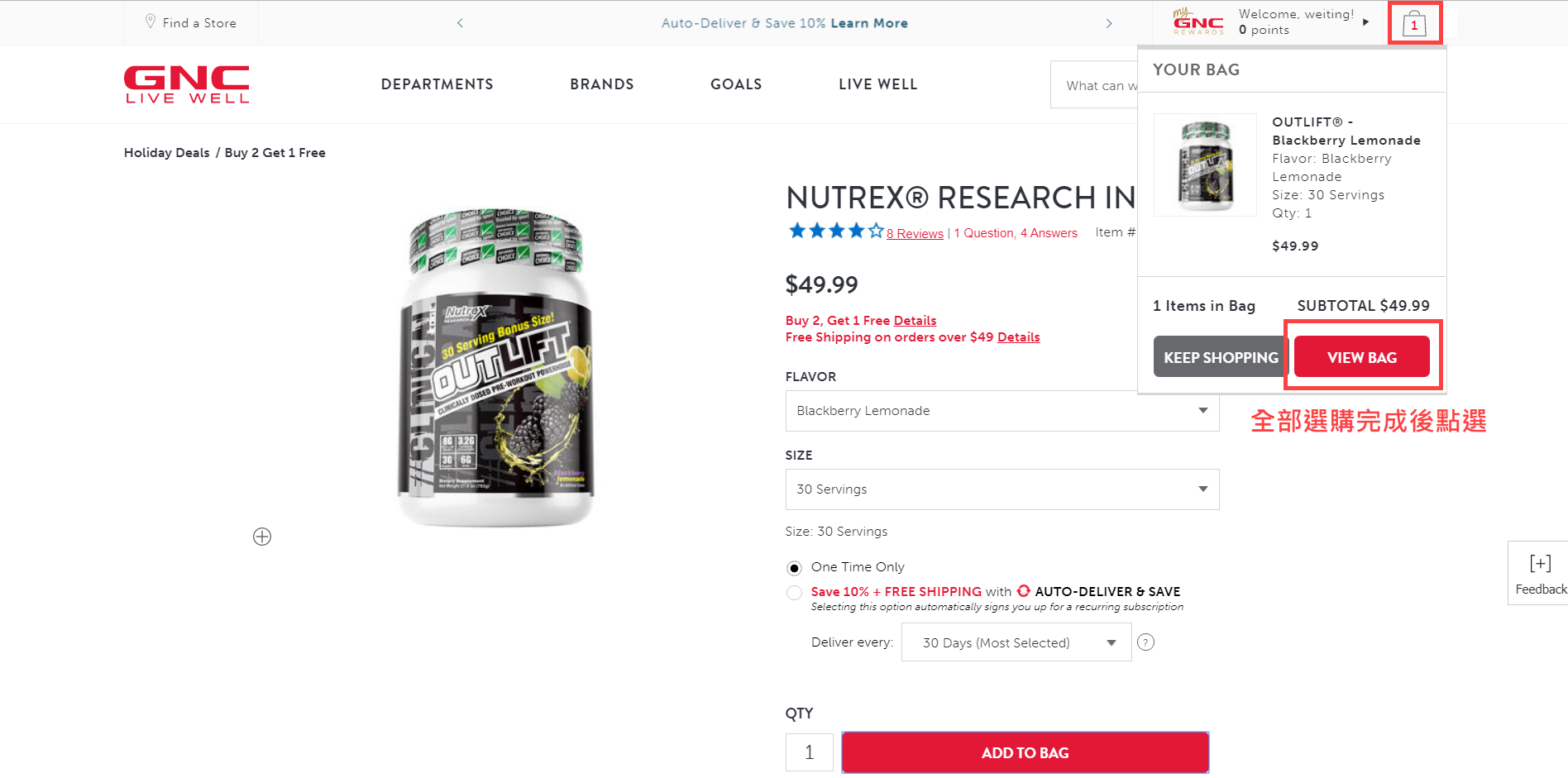
Task: Open the Brands menu
Action: tap(602, 84)
